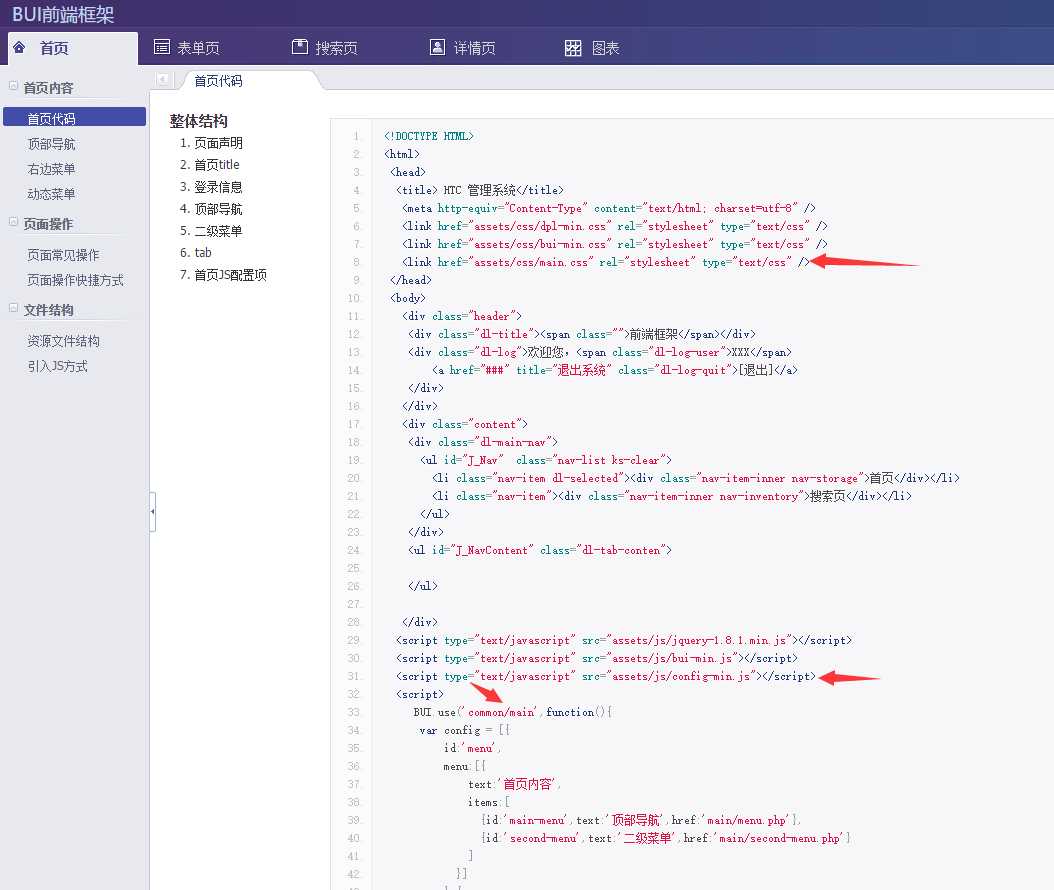
Task: Click the id:'menu' code line
Action: (473, 748)
